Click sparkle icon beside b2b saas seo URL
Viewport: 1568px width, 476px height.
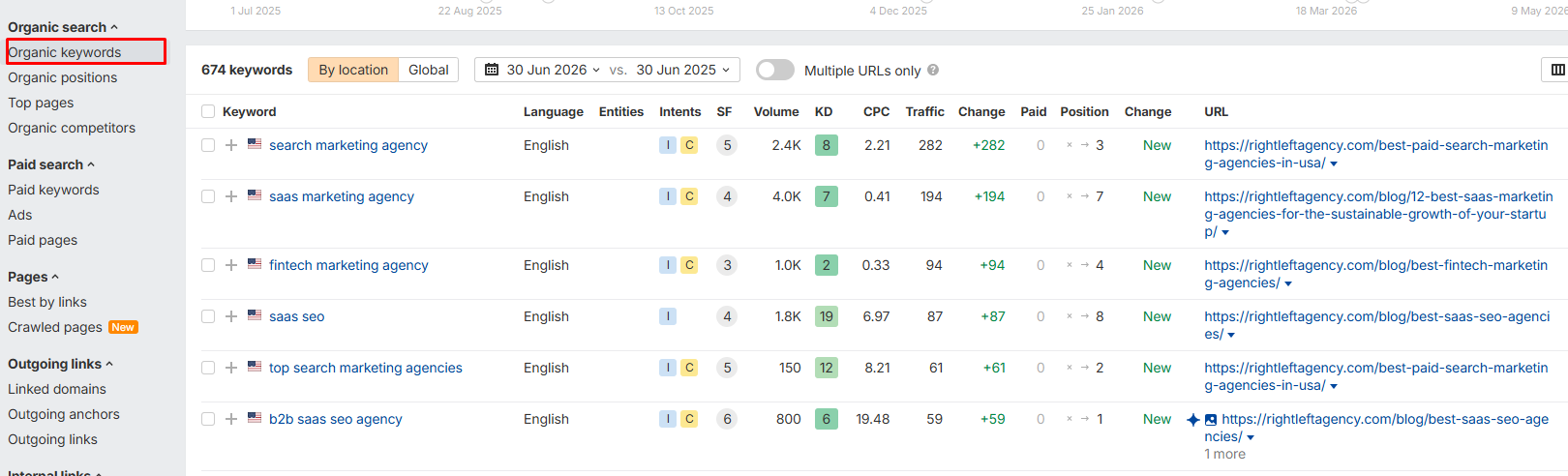tap(1193, 419)
